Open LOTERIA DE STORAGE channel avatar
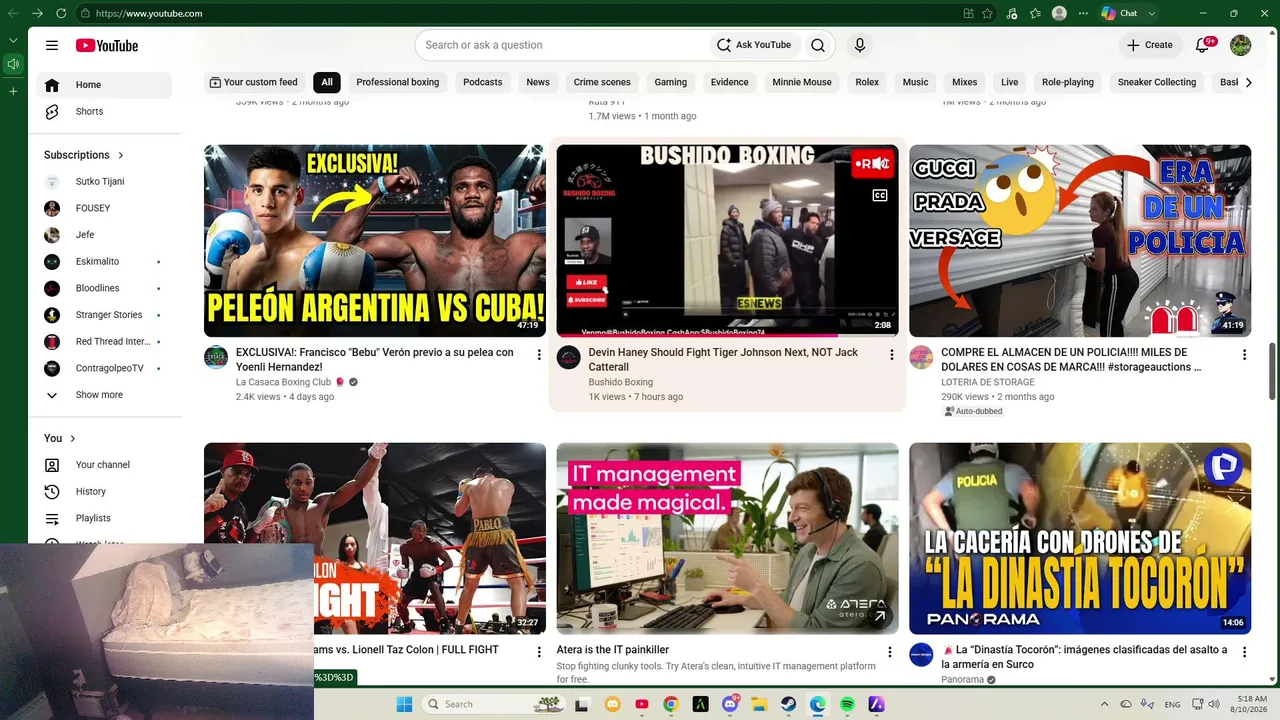 pos(921,357)
